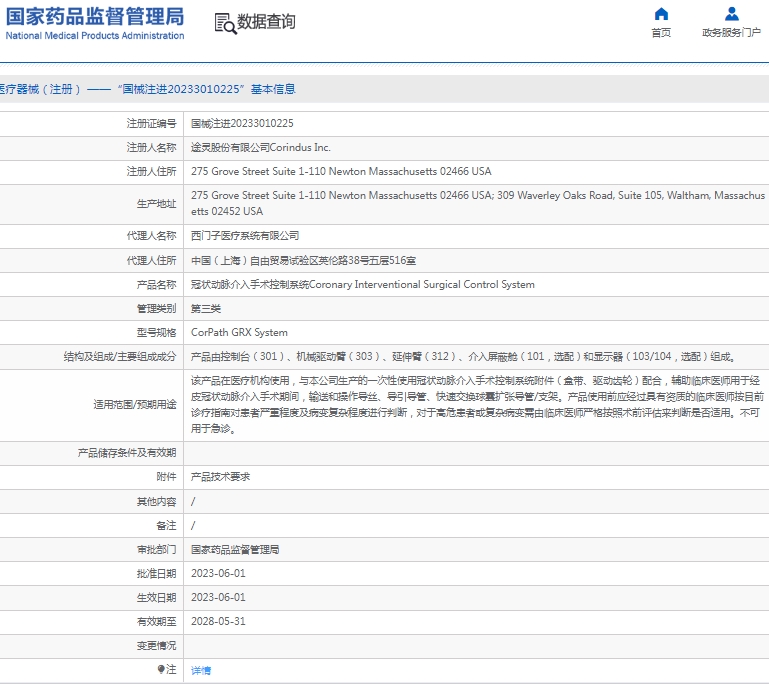Viewport: 769px width, 684px height.
Task: Select model value CorPath GRX System
Action: 239,332
